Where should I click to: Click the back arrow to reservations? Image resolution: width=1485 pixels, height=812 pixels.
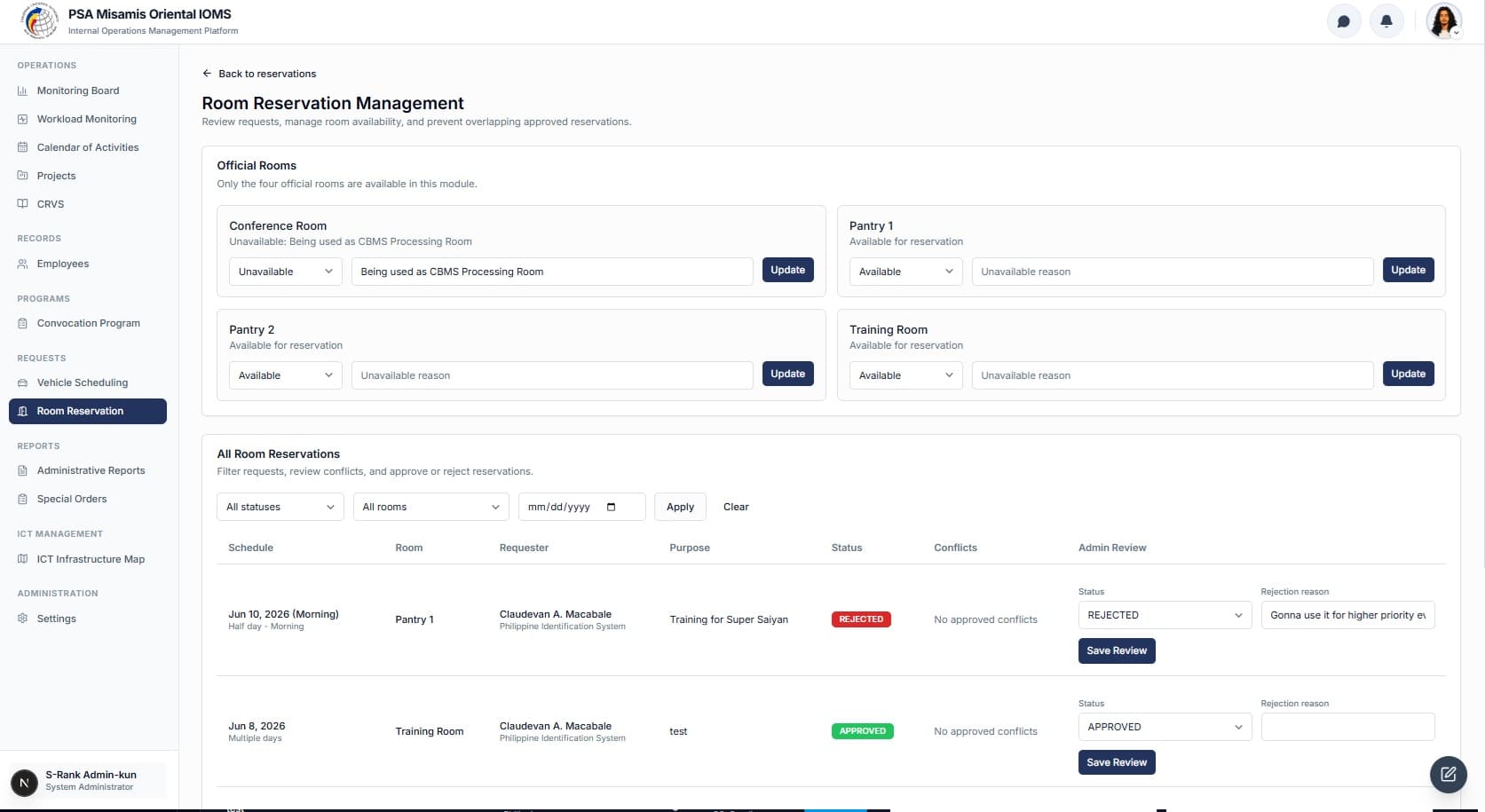[207, 74]
